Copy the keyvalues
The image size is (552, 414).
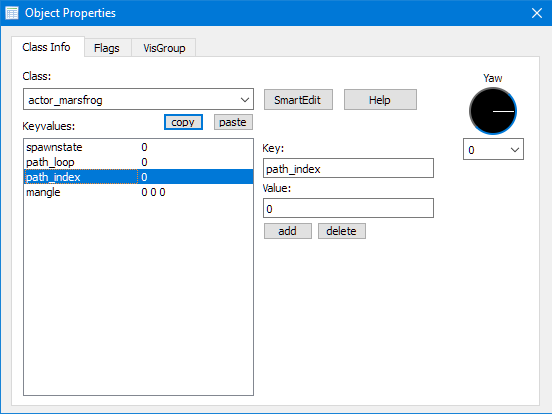pyautogui.click(x=183, y=122)
